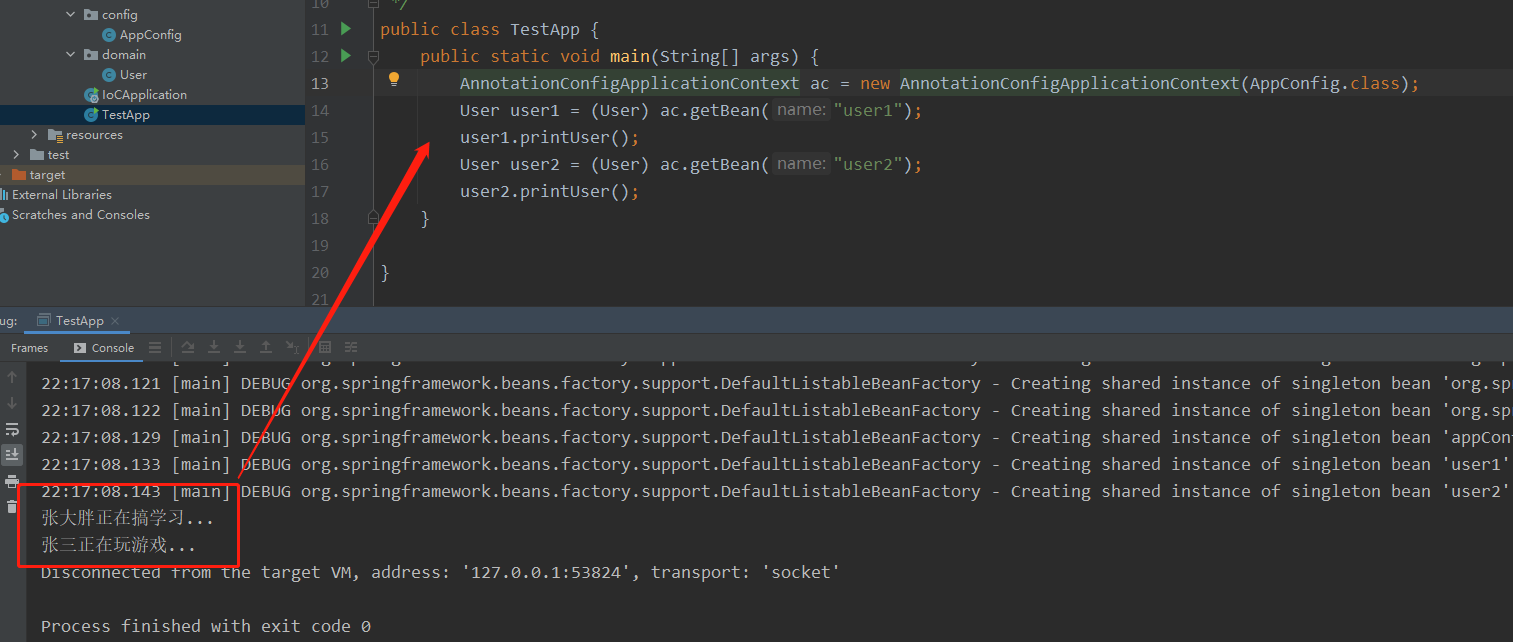Click console Down the Stack Trace arrow
1513x642 pixels.
coord(12,403)
